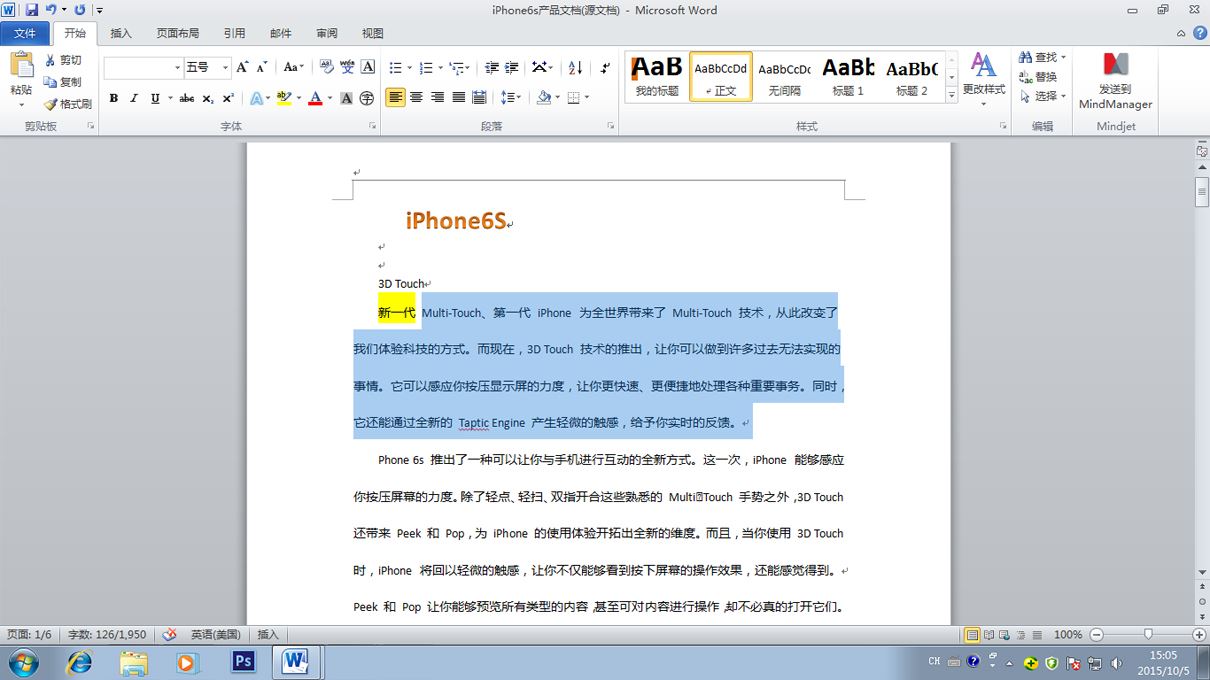Expand the styles gallery More arrow
Viewport: 1210px width, 680px height.
coord(951,96)
